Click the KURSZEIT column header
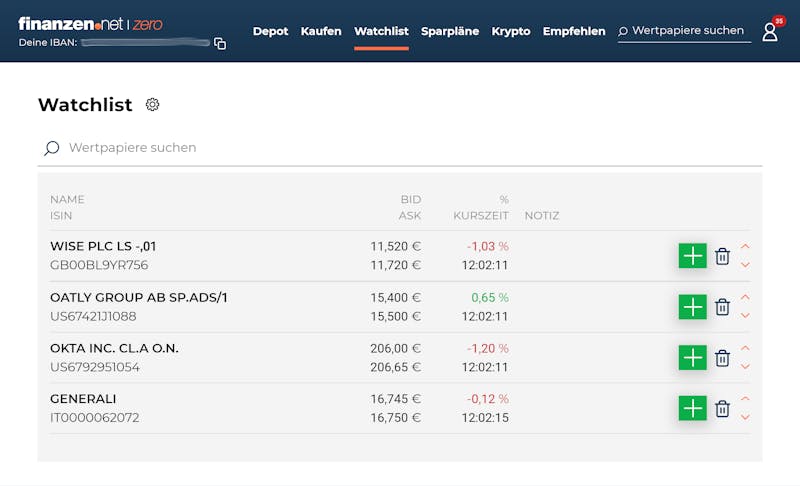 pos(481,216)
